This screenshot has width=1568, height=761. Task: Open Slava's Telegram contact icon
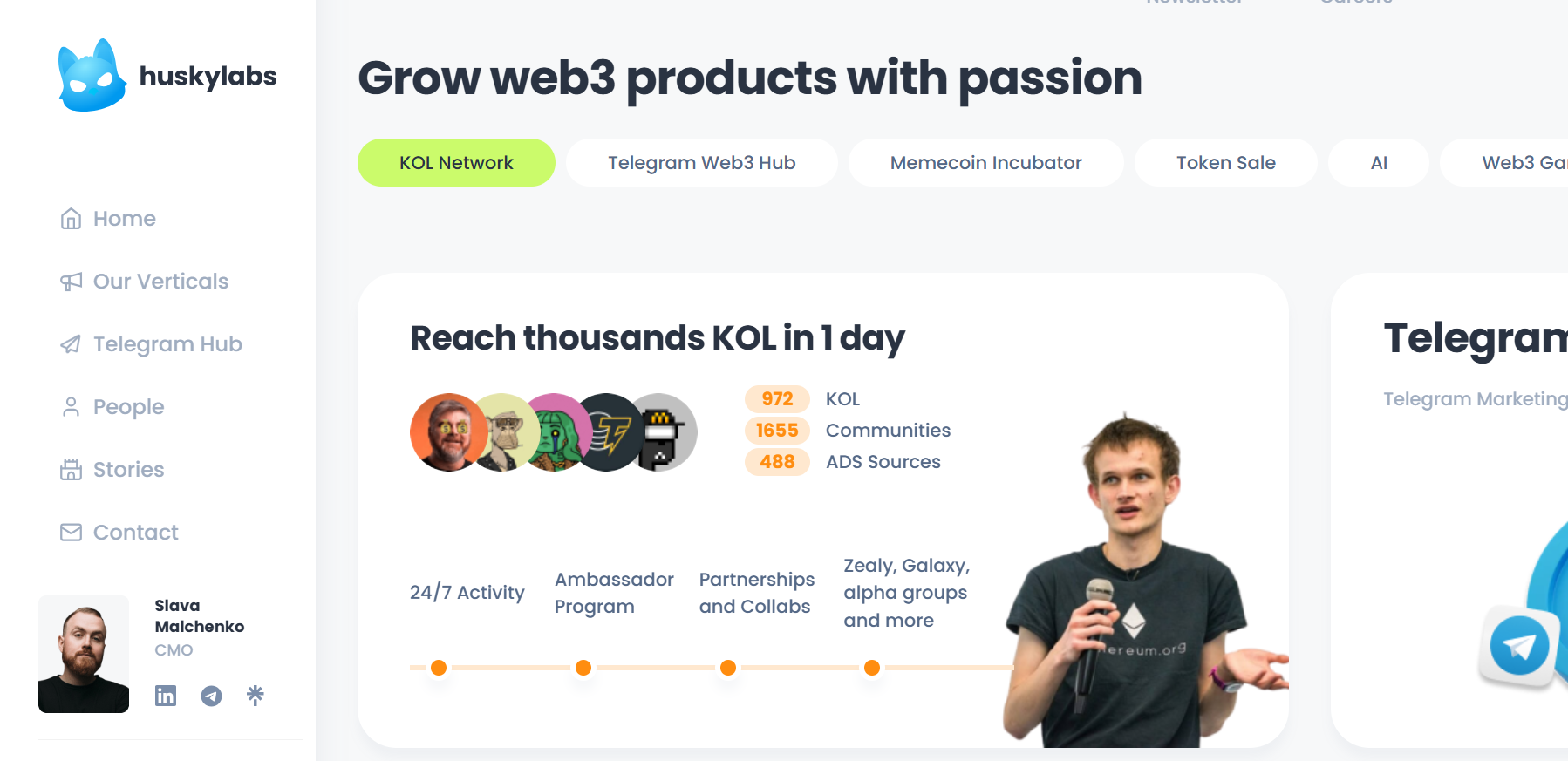211,696
